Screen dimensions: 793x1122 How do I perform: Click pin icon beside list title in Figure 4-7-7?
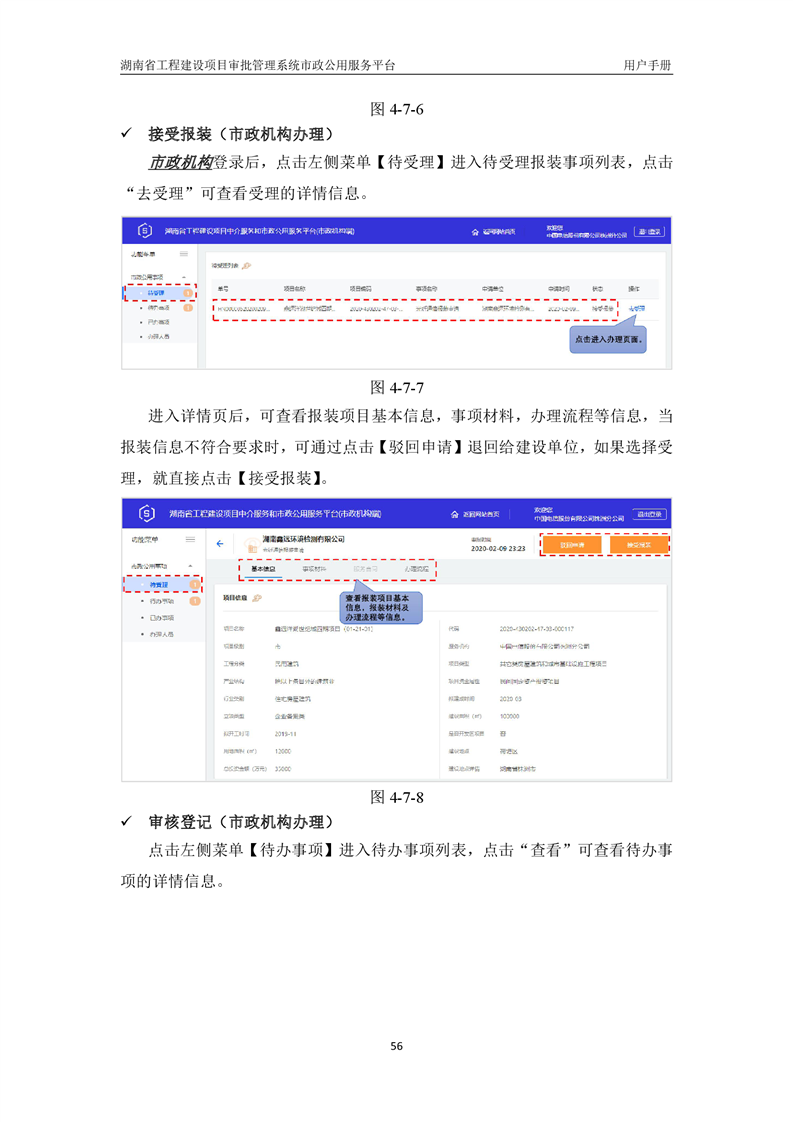point(247,265)
